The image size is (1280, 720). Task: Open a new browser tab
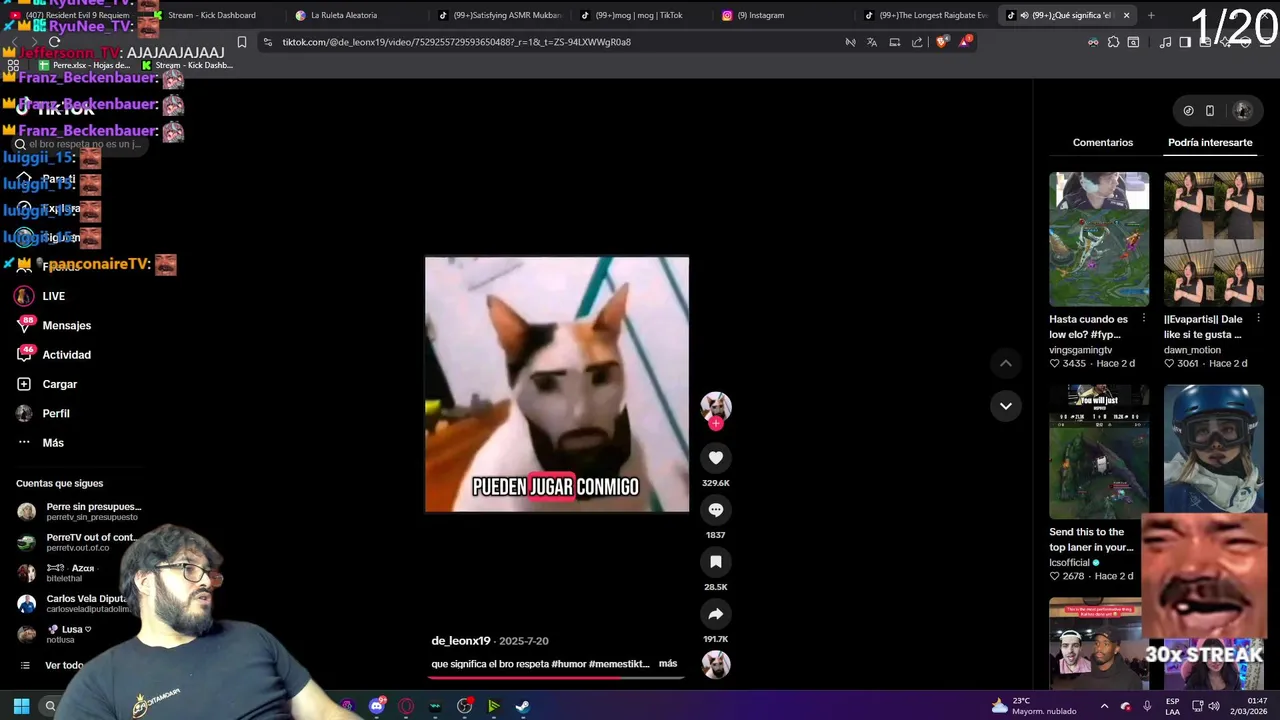click(1151, 15)
